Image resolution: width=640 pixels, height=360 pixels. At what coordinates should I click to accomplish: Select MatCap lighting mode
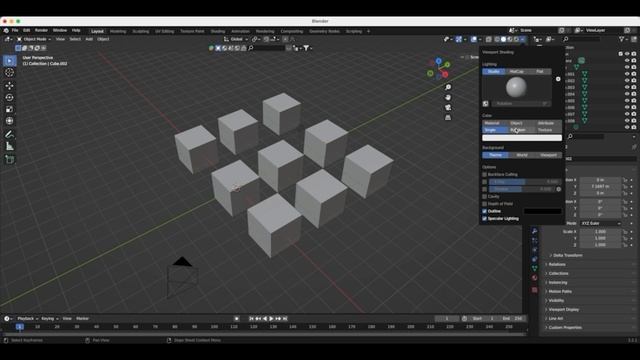click(x=516, y=72)
